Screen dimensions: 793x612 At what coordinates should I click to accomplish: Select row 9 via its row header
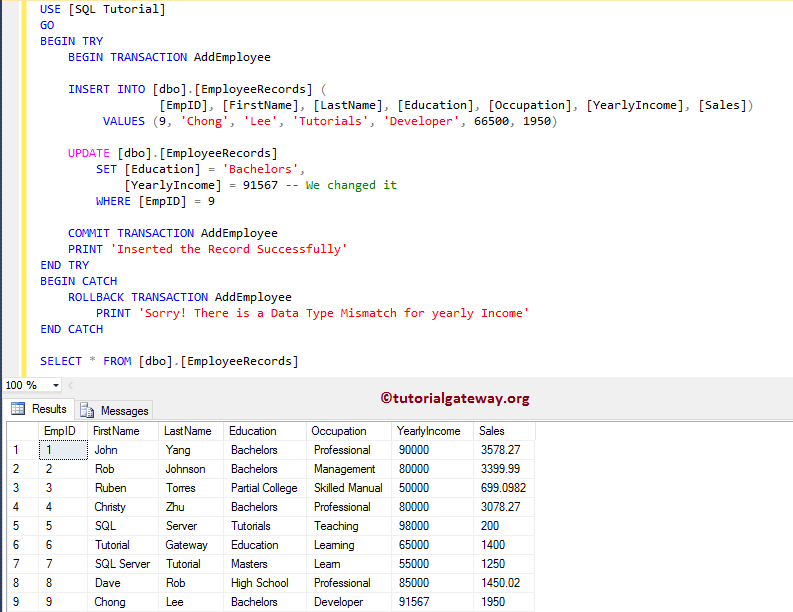click(x=22, y=602)
